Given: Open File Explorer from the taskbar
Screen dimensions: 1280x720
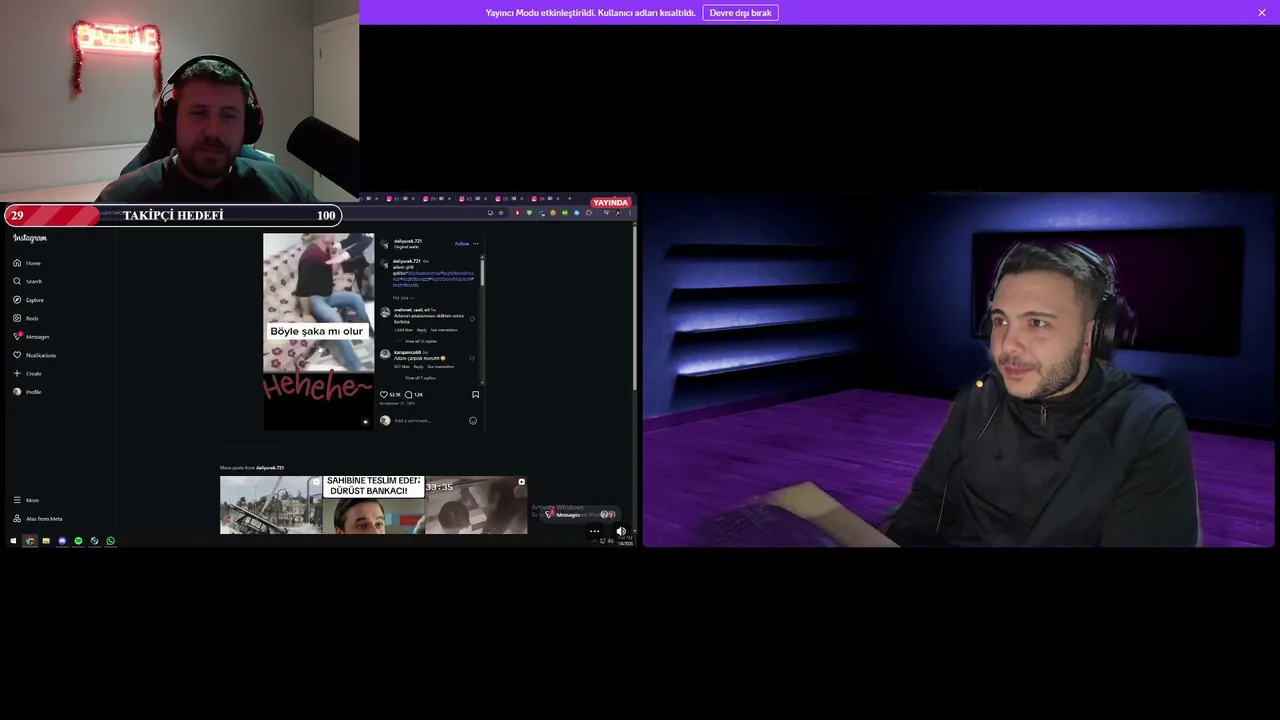Looking at the screenshot, I should (46, 541).
